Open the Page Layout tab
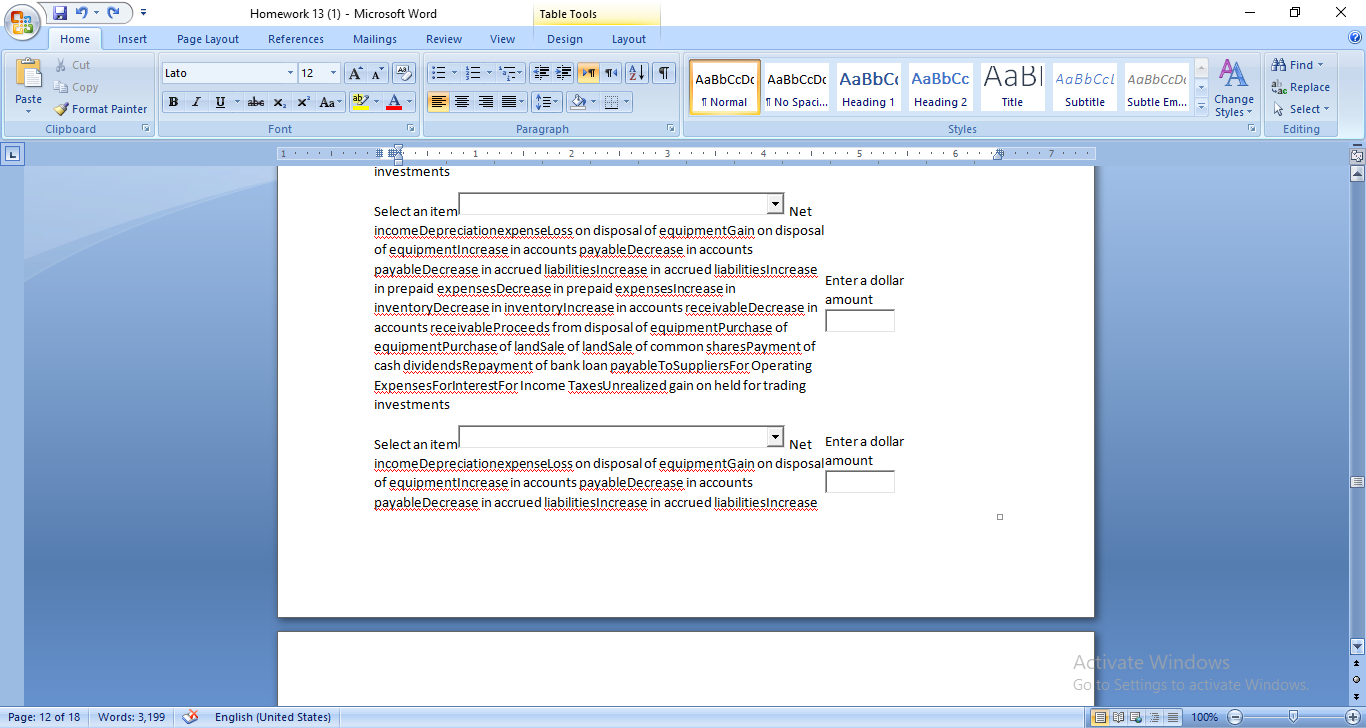The height and width of the screenshot is (728, 1366). 208,39
